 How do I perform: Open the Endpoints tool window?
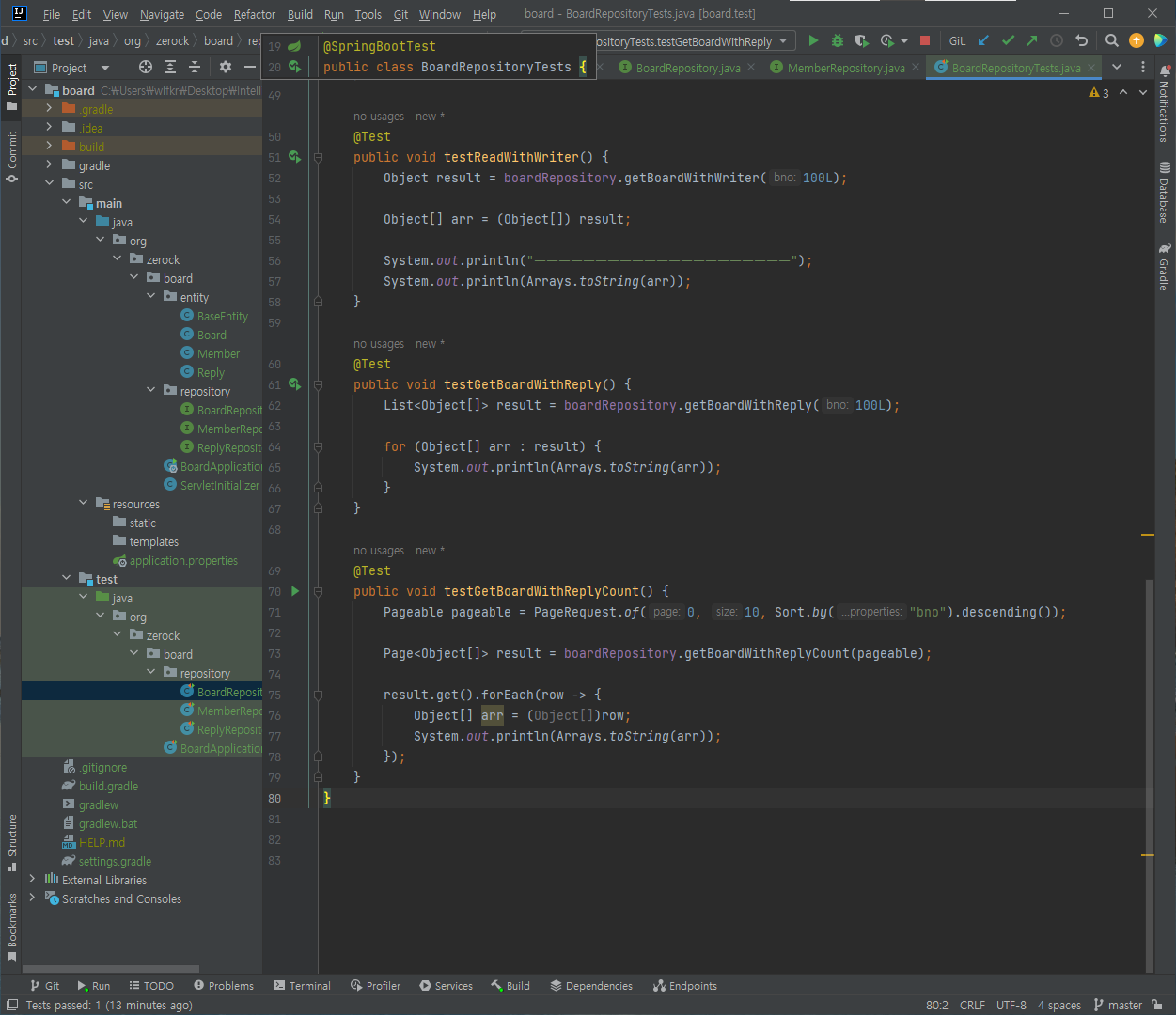685,986
